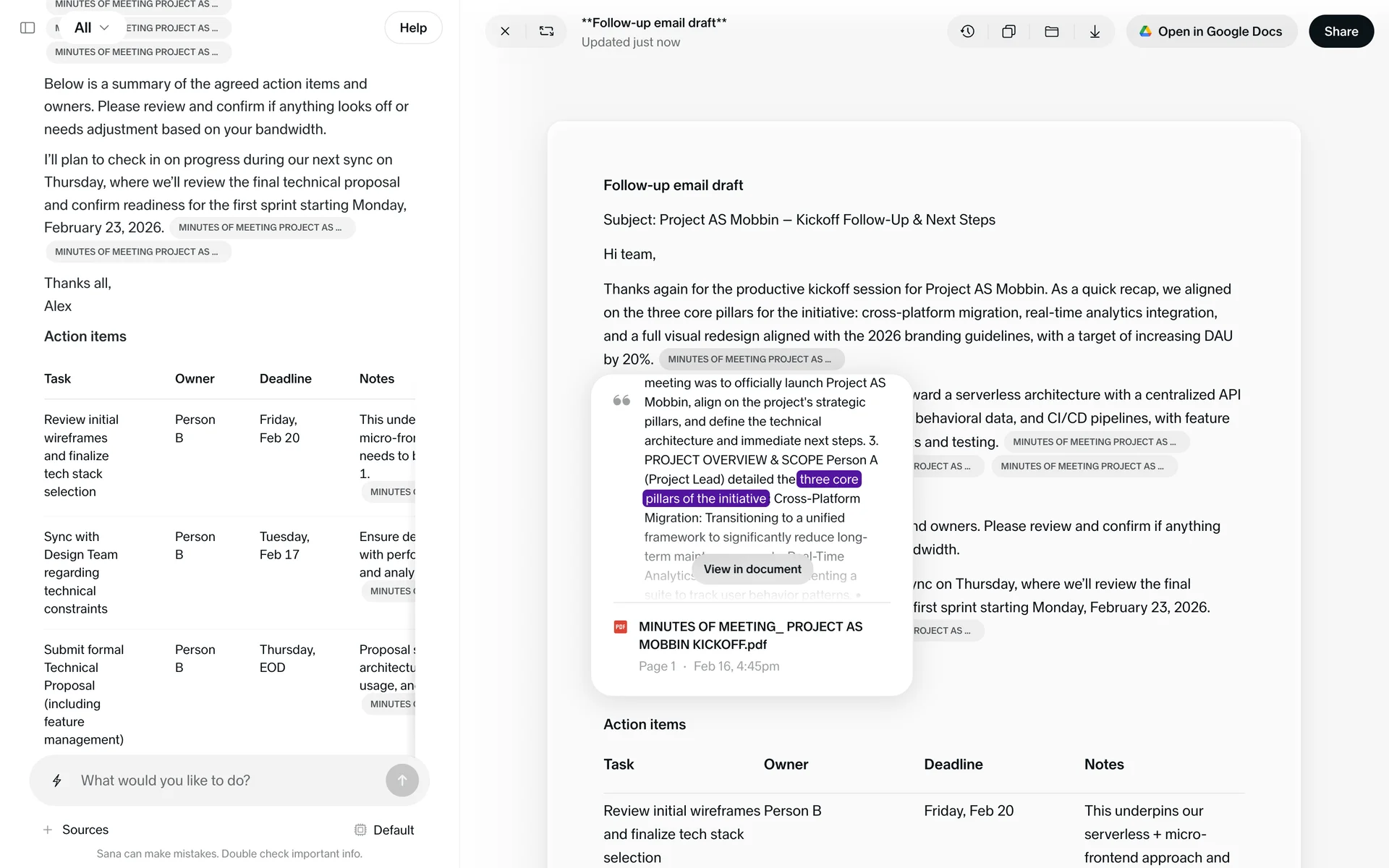Open the MINUTES OF MEETING PDF source file
This screenshot has height=868, width=1389.
pos(750,635)
